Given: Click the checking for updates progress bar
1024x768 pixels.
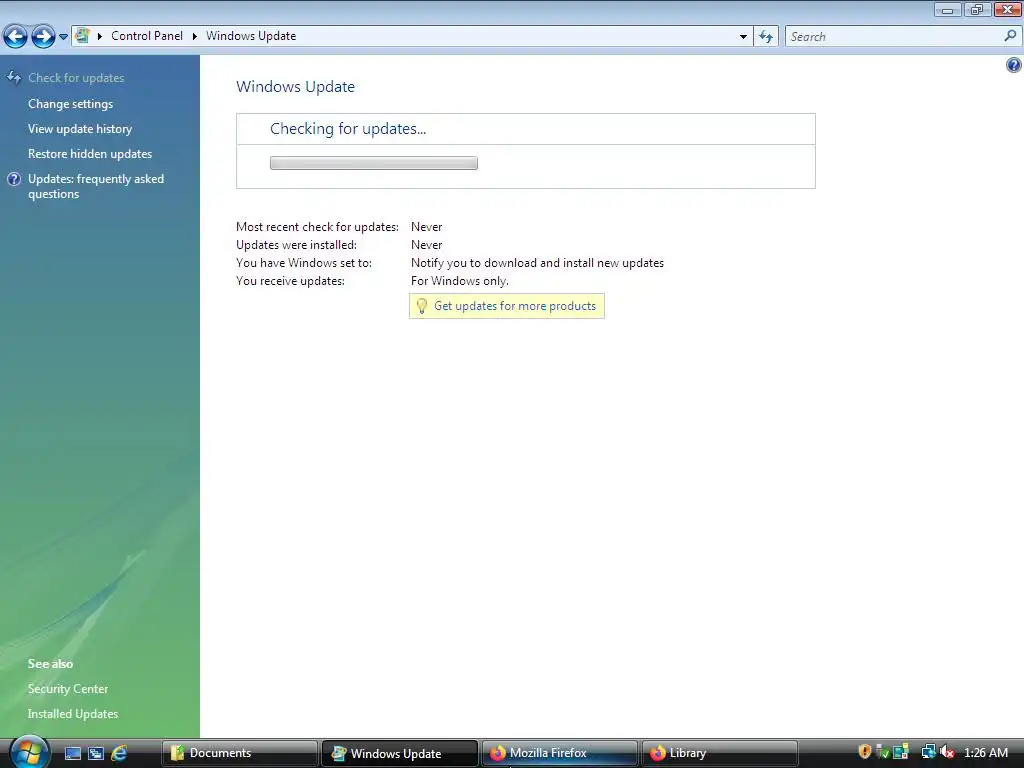Looking at the screenshot, I should [374, 163].
